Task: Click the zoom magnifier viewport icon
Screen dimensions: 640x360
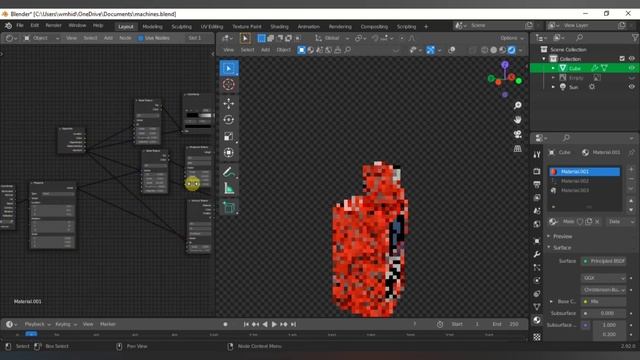Action: tap(518, 106)
